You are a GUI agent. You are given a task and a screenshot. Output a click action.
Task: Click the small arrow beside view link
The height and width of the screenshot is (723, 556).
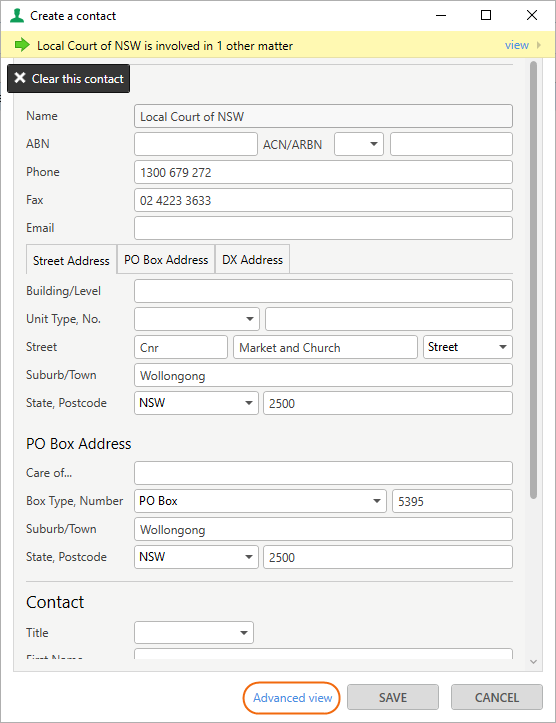[x=538, y=45]
